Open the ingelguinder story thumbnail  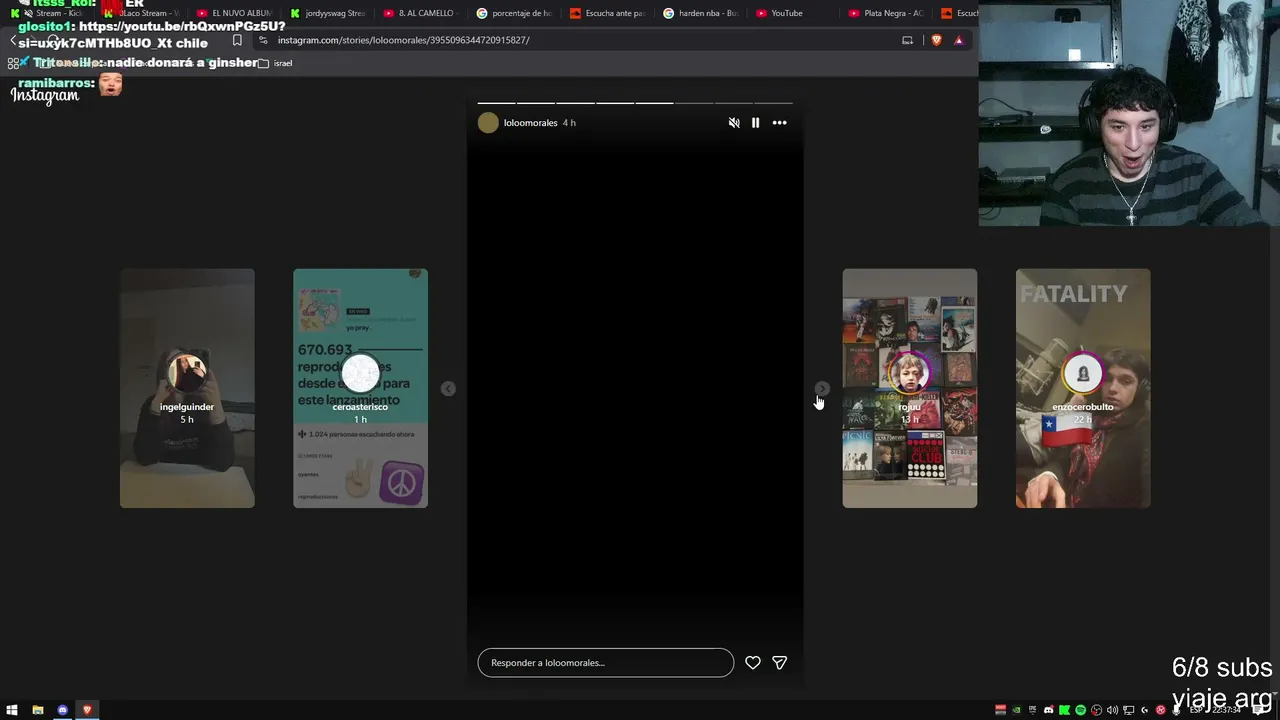(187, 388)
